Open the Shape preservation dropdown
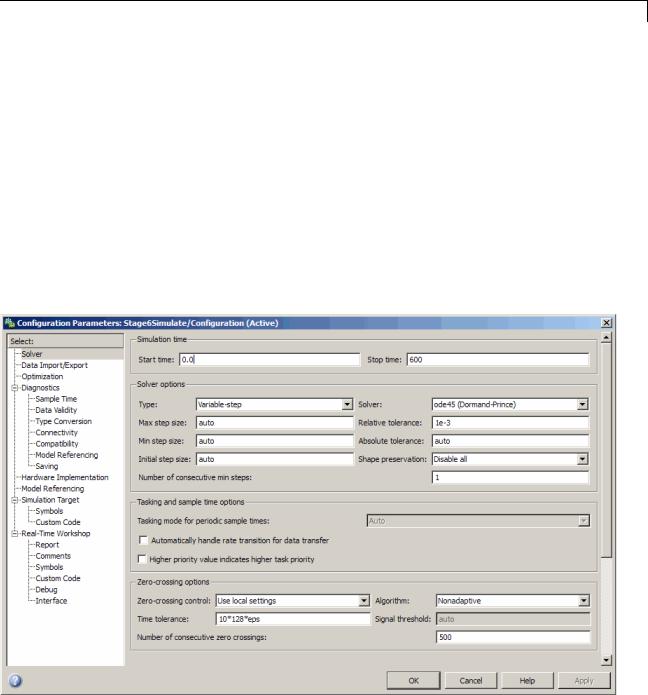Image resolution: width=648 pixels, height=695 pixels. coord(583,459)
